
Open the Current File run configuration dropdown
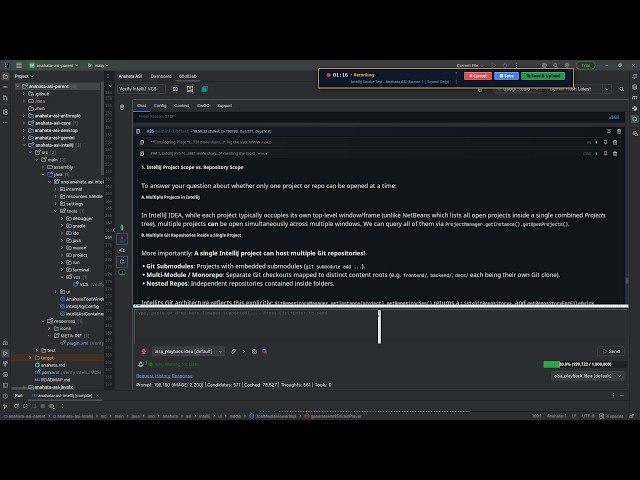pyautogui.click(x=470, y=65)
